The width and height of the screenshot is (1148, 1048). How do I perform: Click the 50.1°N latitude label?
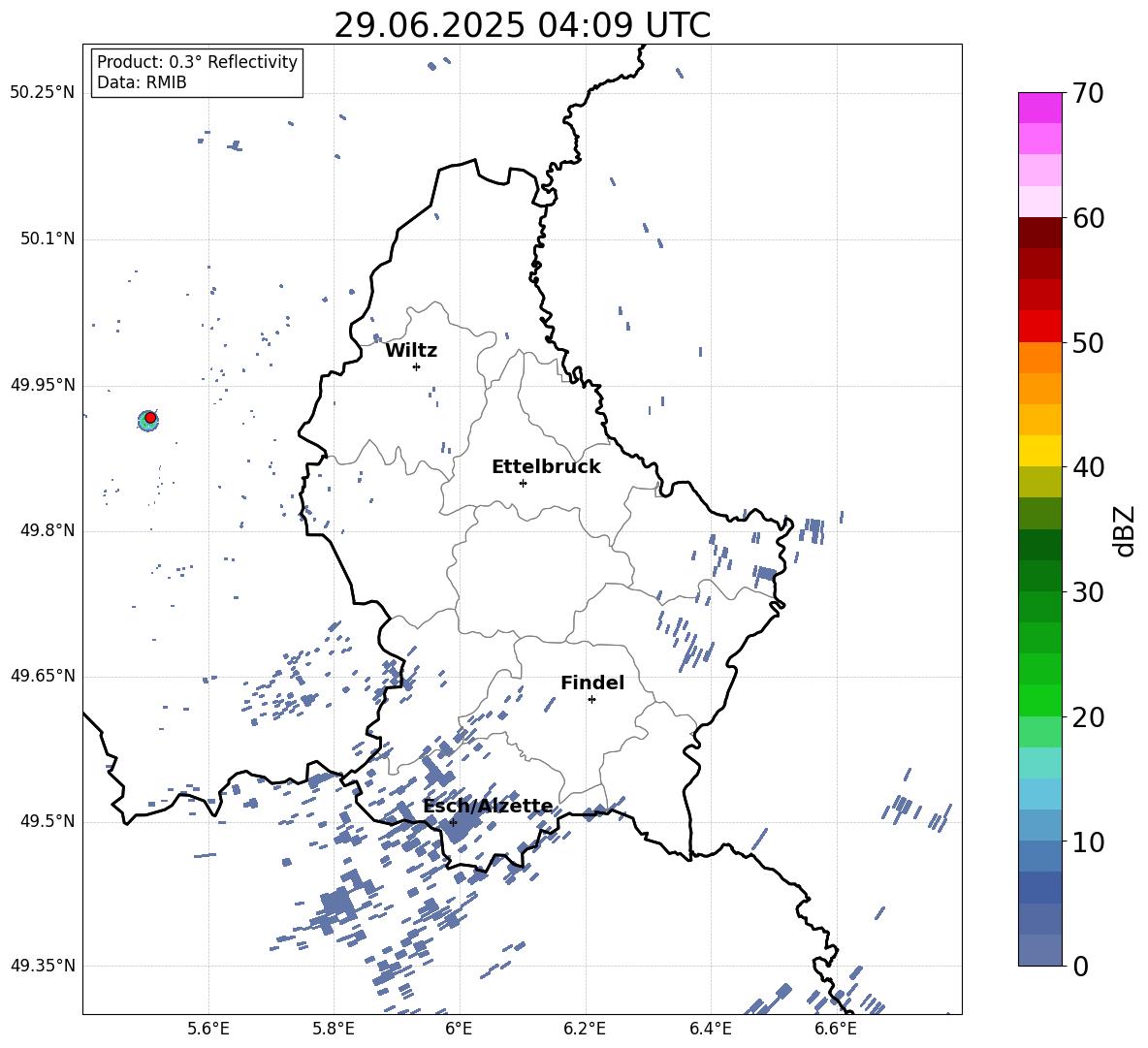pyautogui.click(x=48, y=239)
